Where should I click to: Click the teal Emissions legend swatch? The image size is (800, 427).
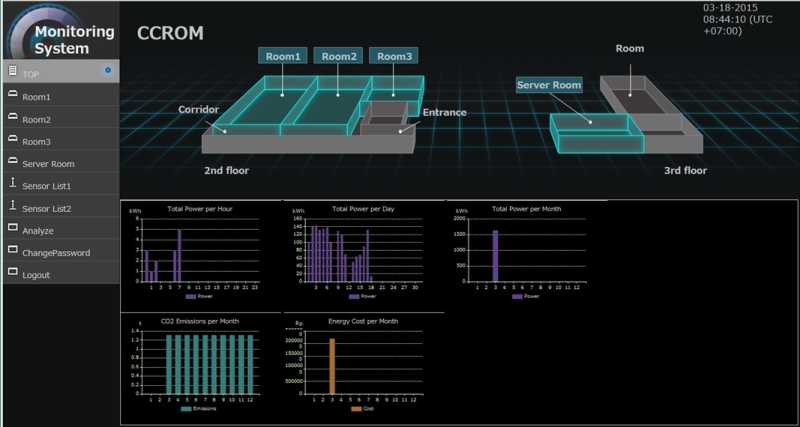pyautogui.click(x=185, y=409)
